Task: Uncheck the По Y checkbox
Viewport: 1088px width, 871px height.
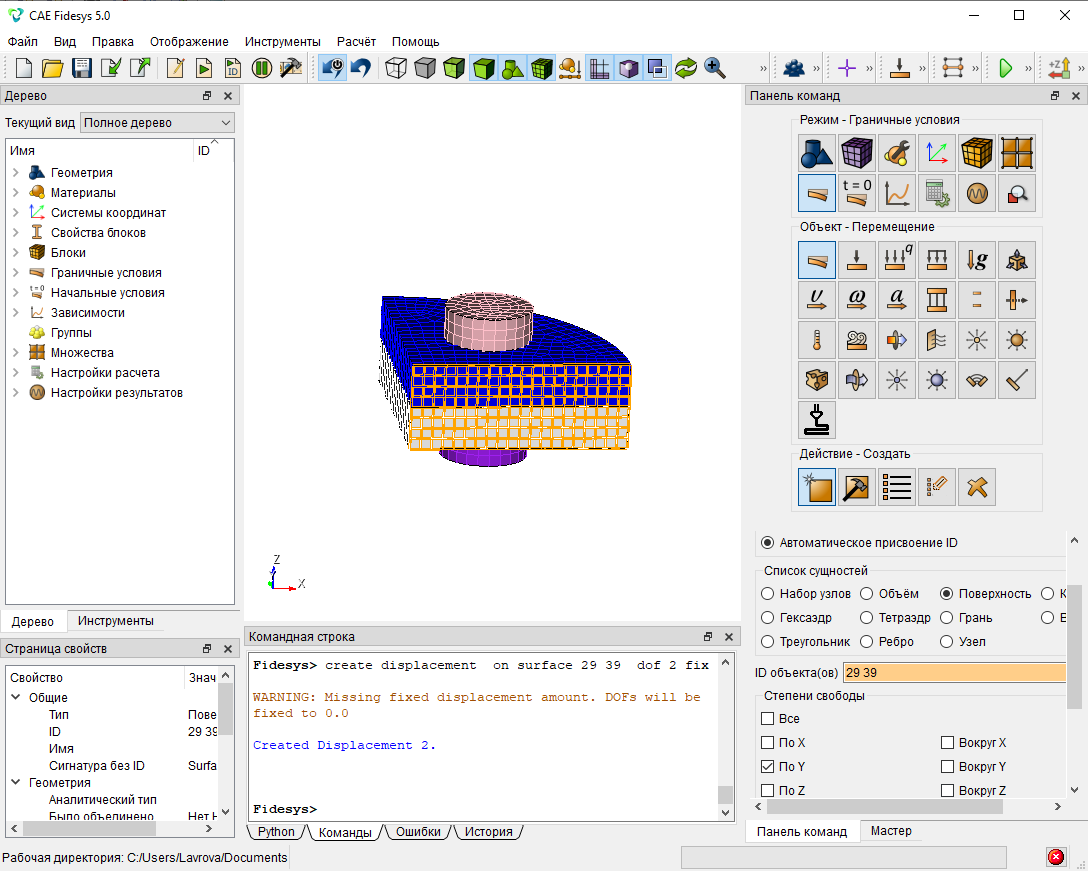Action: pyautogui.click(x=767, y=767)
